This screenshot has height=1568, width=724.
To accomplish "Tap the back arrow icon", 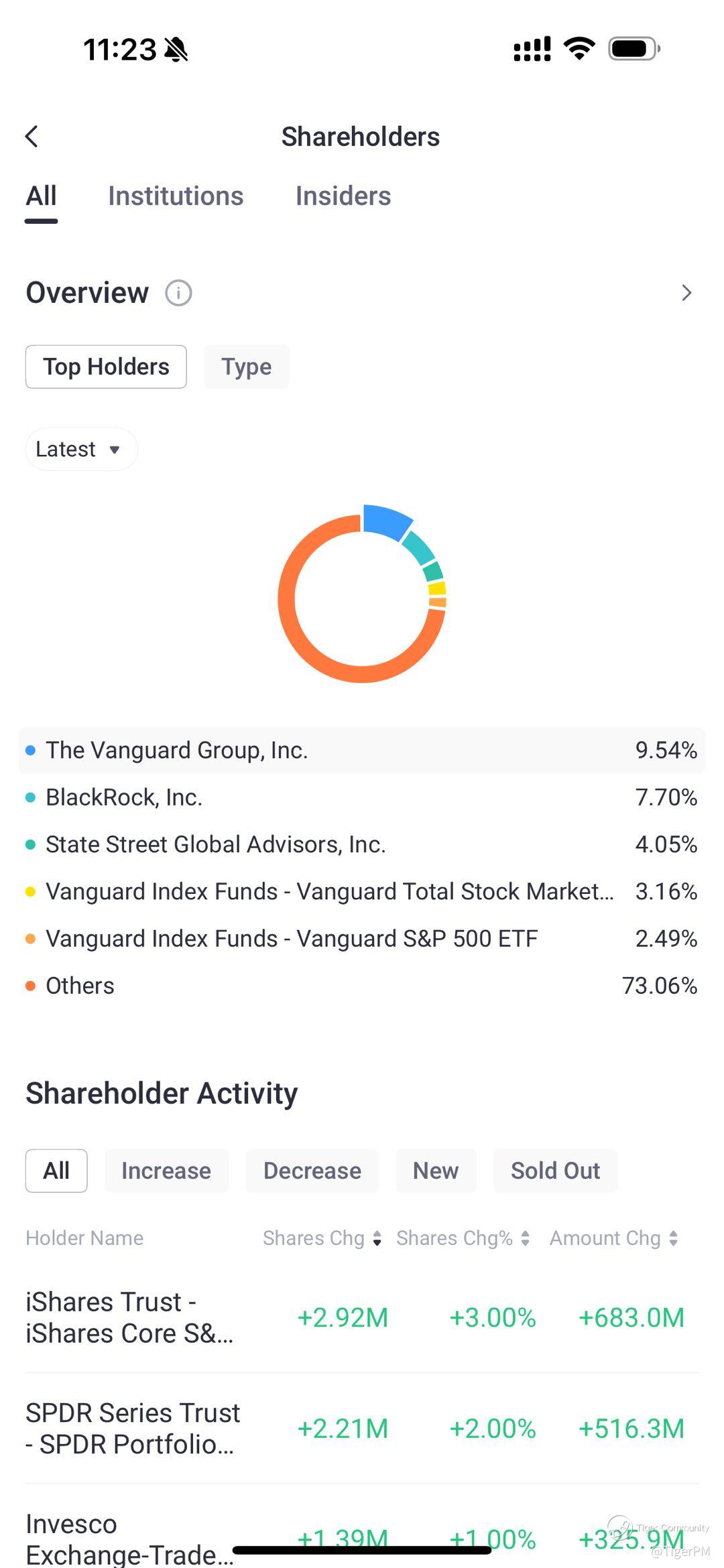I will pyautogui.click(x=32, y=137).
